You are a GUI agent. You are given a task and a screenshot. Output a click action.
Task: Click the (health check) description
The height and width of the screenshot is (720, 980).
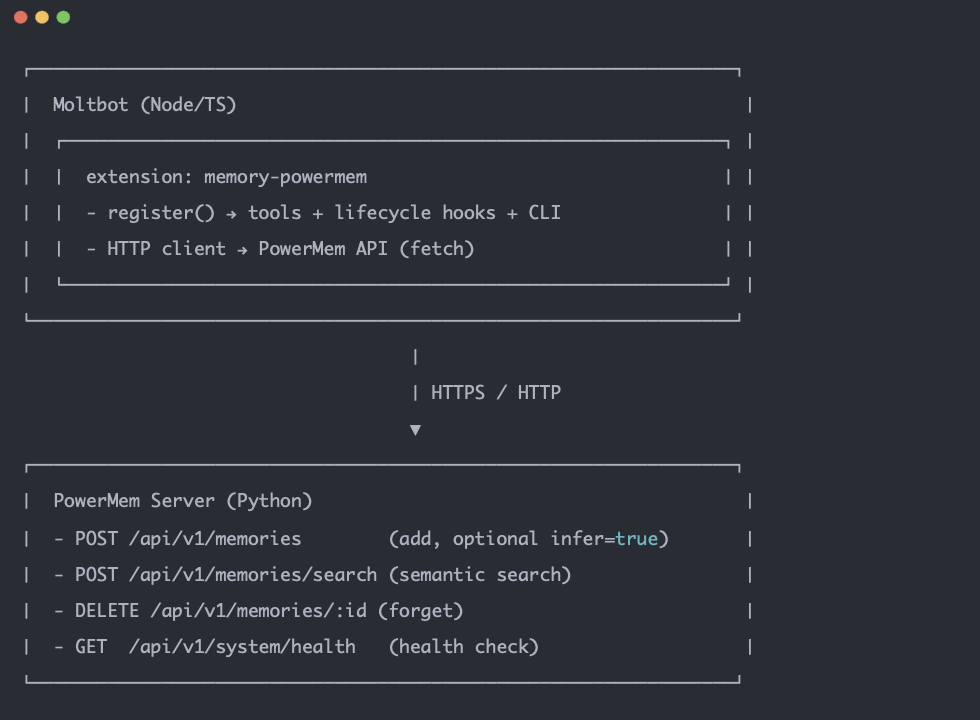tap(464, 647)
